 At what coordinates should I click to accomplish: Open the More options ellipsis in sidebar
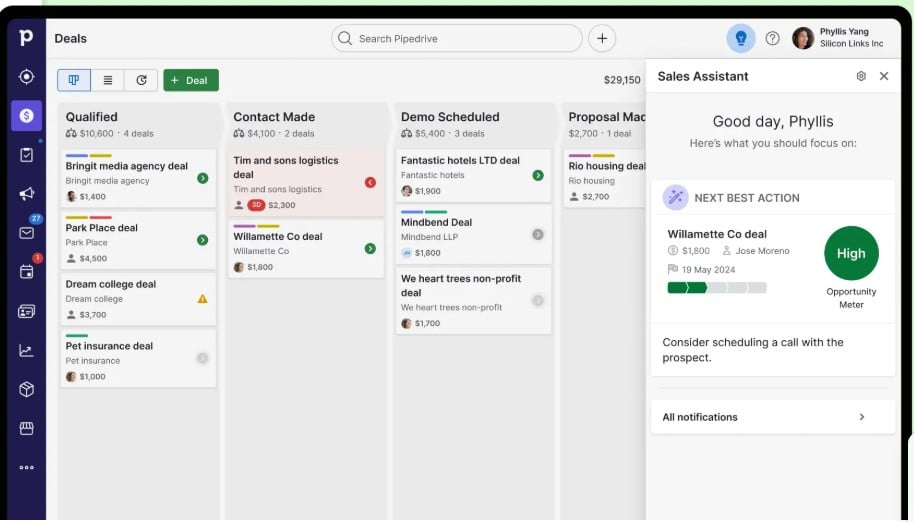[x=26, y=467]
